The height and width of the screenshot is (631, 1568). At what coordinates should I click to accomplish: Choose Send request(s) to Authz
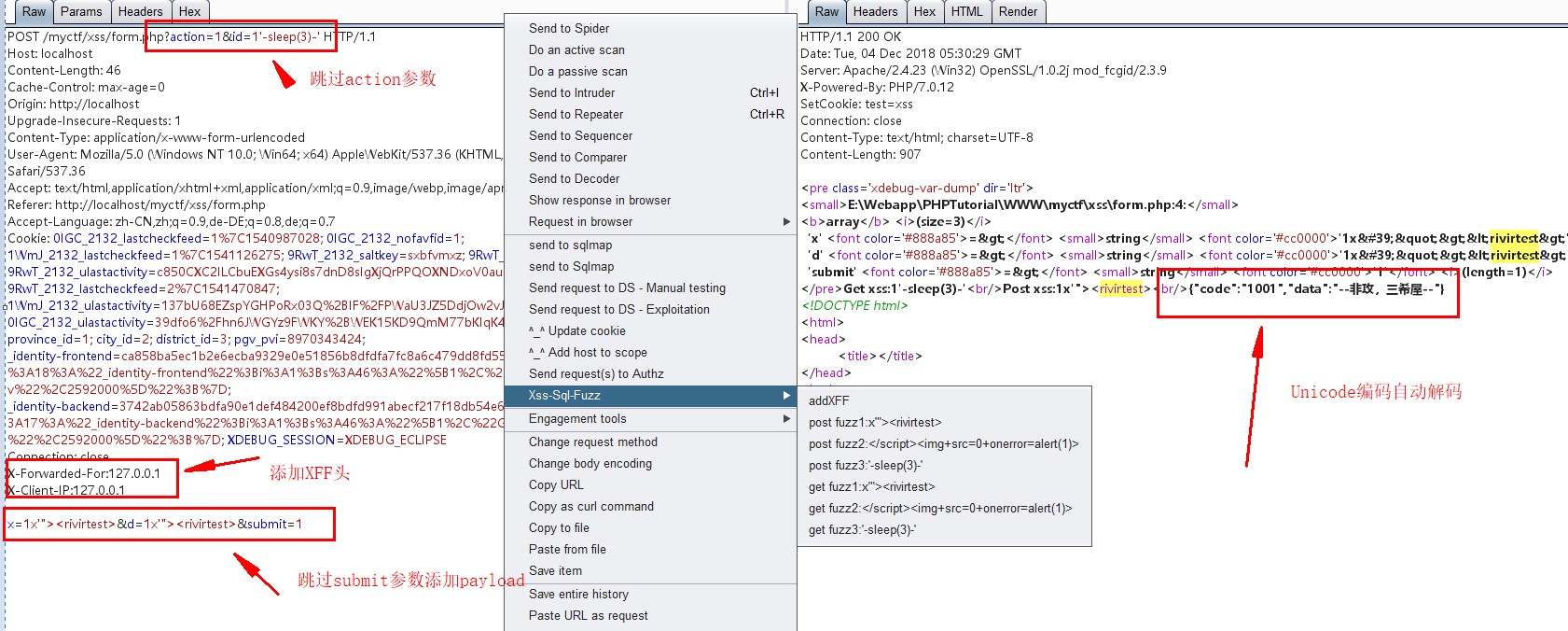click(x=650, y=373)
